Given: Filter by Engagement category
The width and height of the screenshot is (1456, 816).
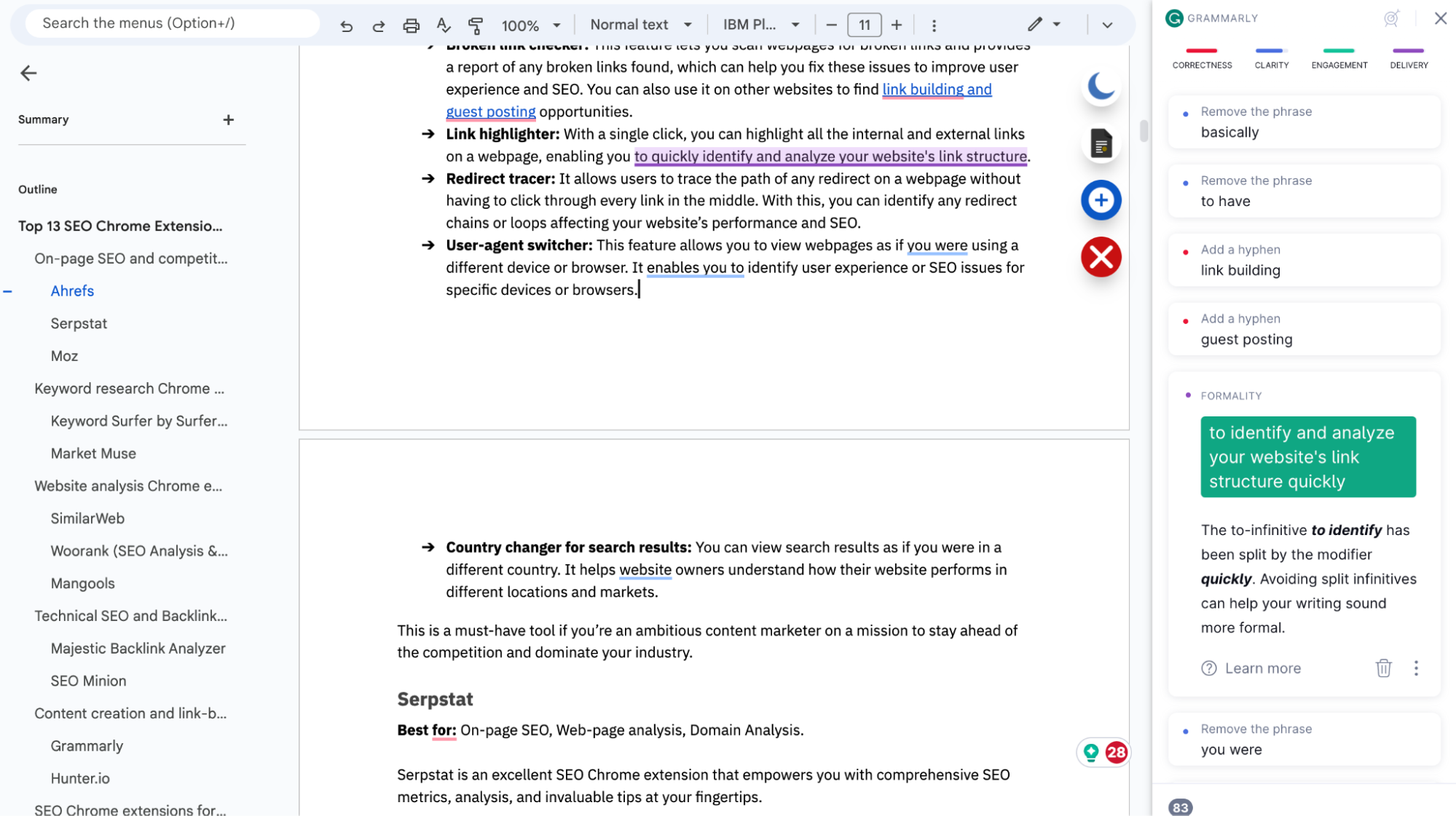Looking at the screenshot, I should (x=1339, y=58).
